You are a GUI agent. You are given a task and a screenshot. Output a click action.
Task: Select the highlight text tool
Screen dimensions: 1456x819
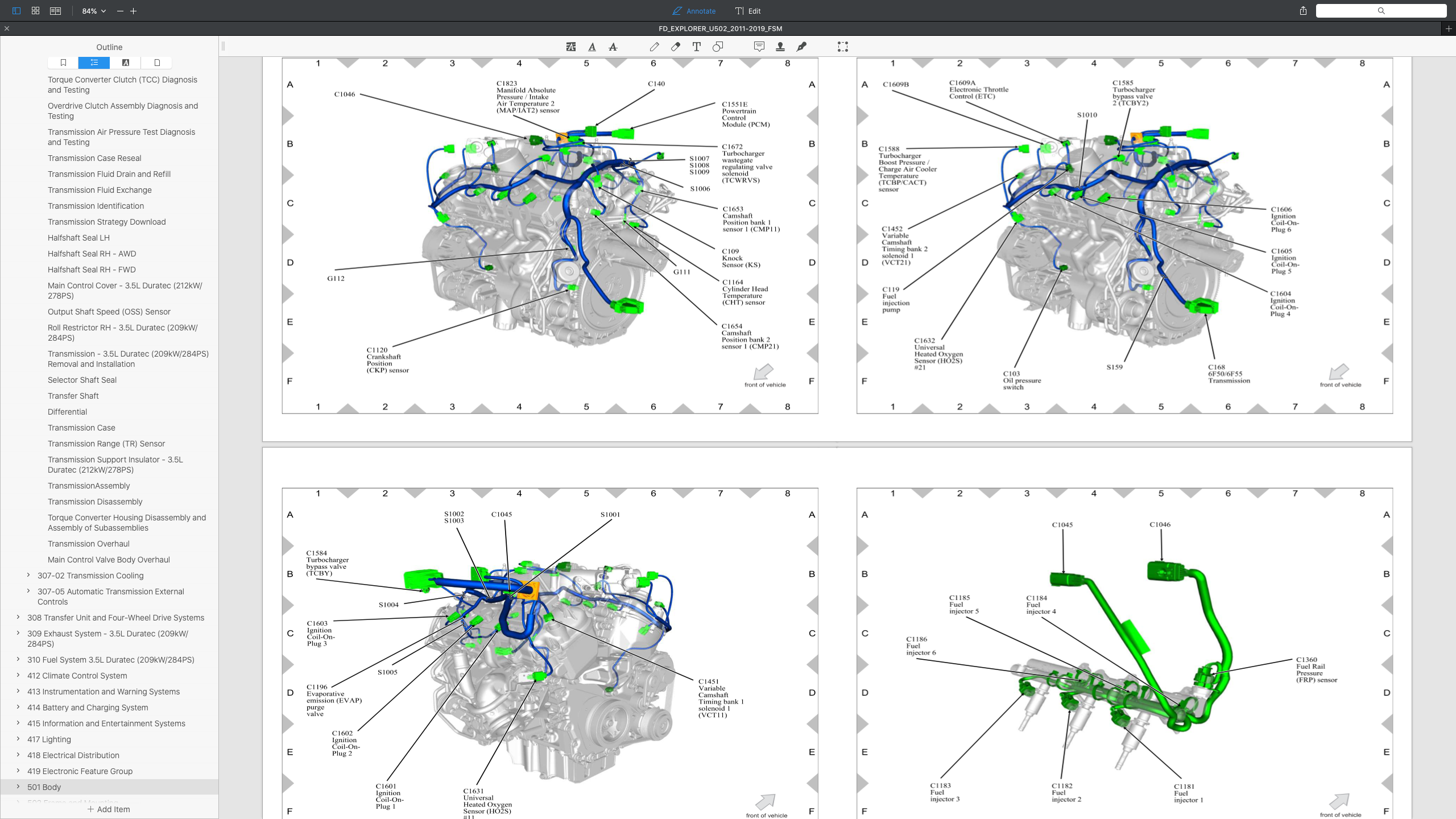tap(571, 47)
